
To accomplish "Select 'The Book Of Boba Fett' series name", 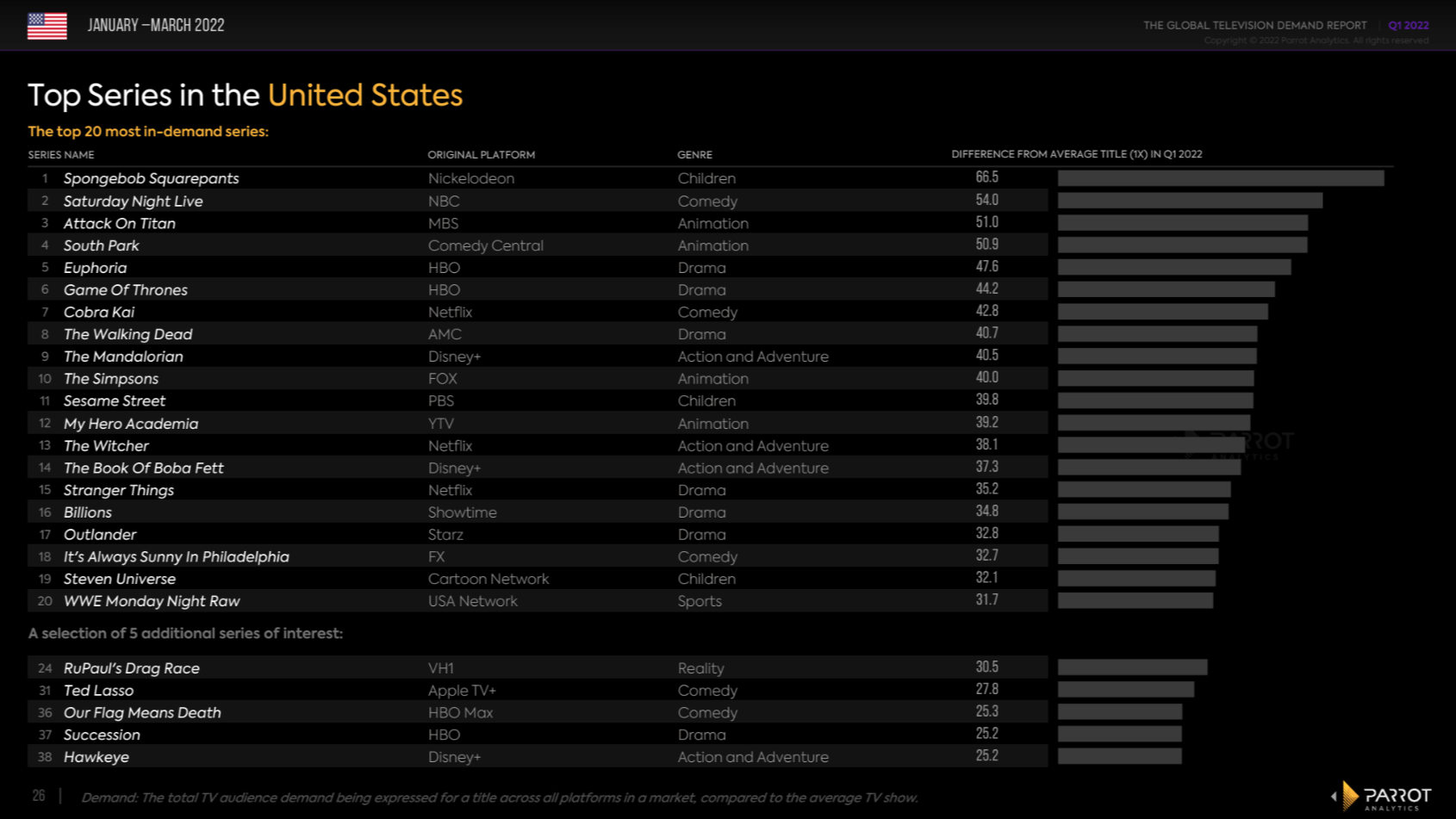I will click(144, 468).
